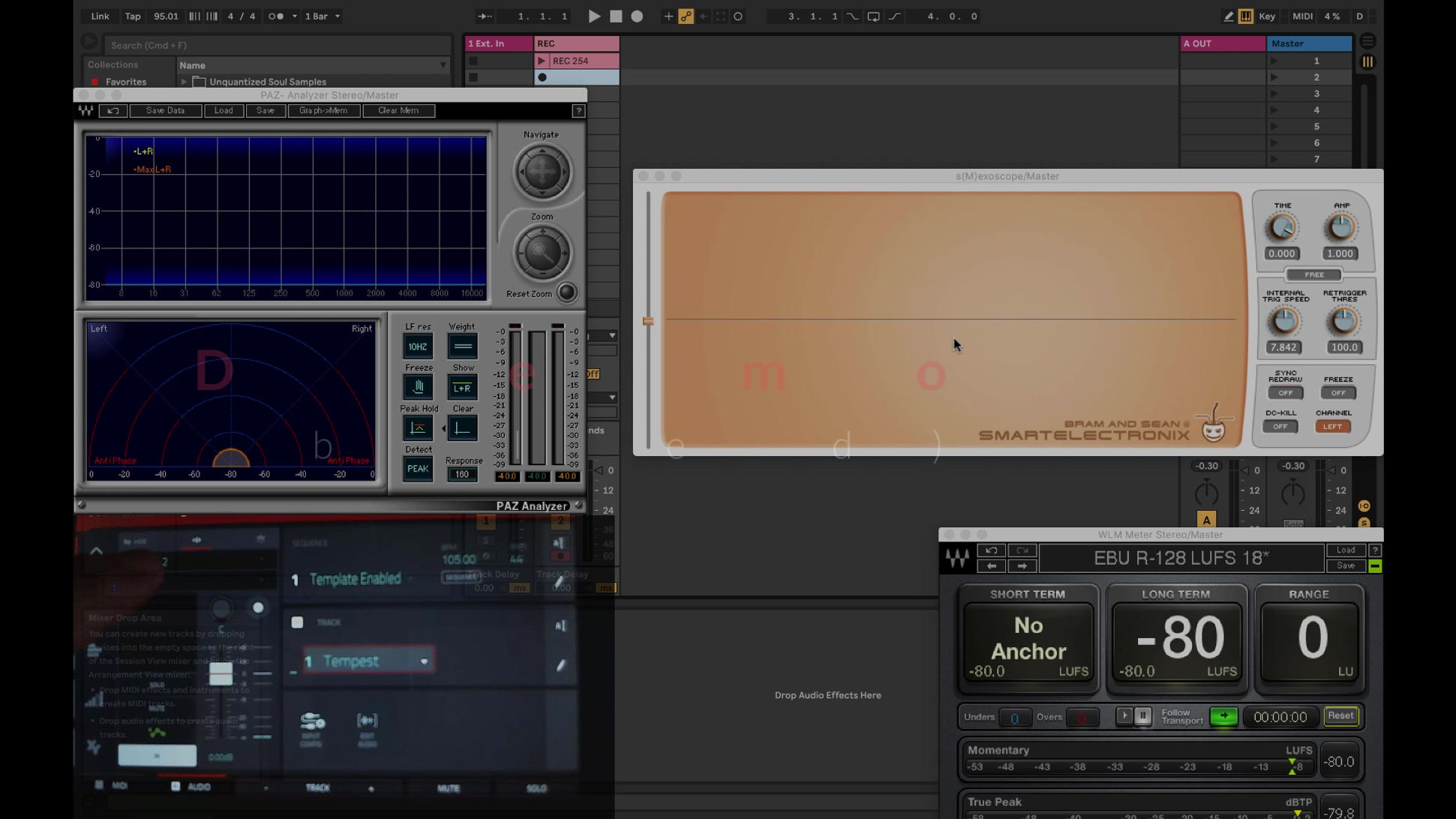Click the WLM Meter undo icon
The width and height of the screenshot is (1456, 819).
click(991, 550)
